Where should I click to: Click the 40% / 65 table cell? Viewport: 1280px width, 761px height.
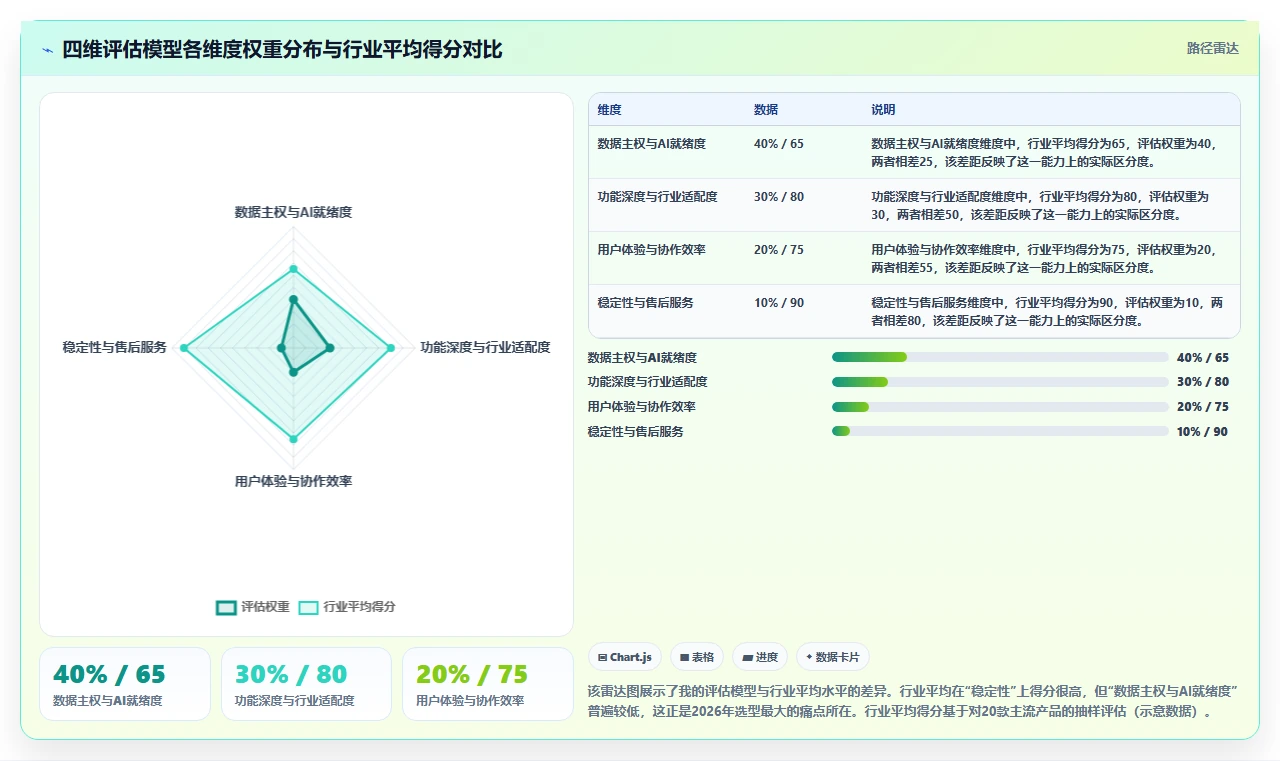[779, 144]
